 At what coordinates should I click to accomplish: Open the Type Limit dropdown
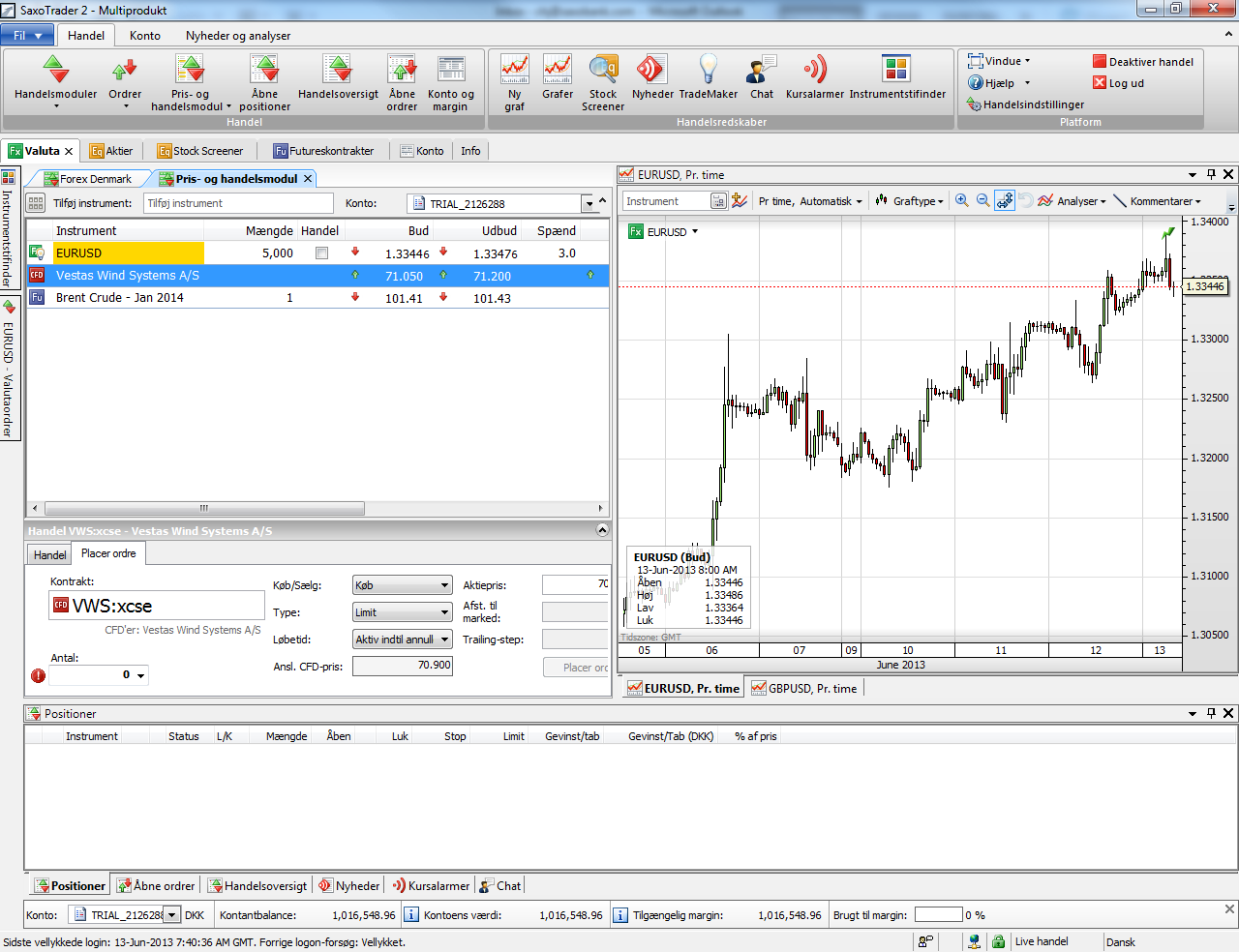(402, 612)
